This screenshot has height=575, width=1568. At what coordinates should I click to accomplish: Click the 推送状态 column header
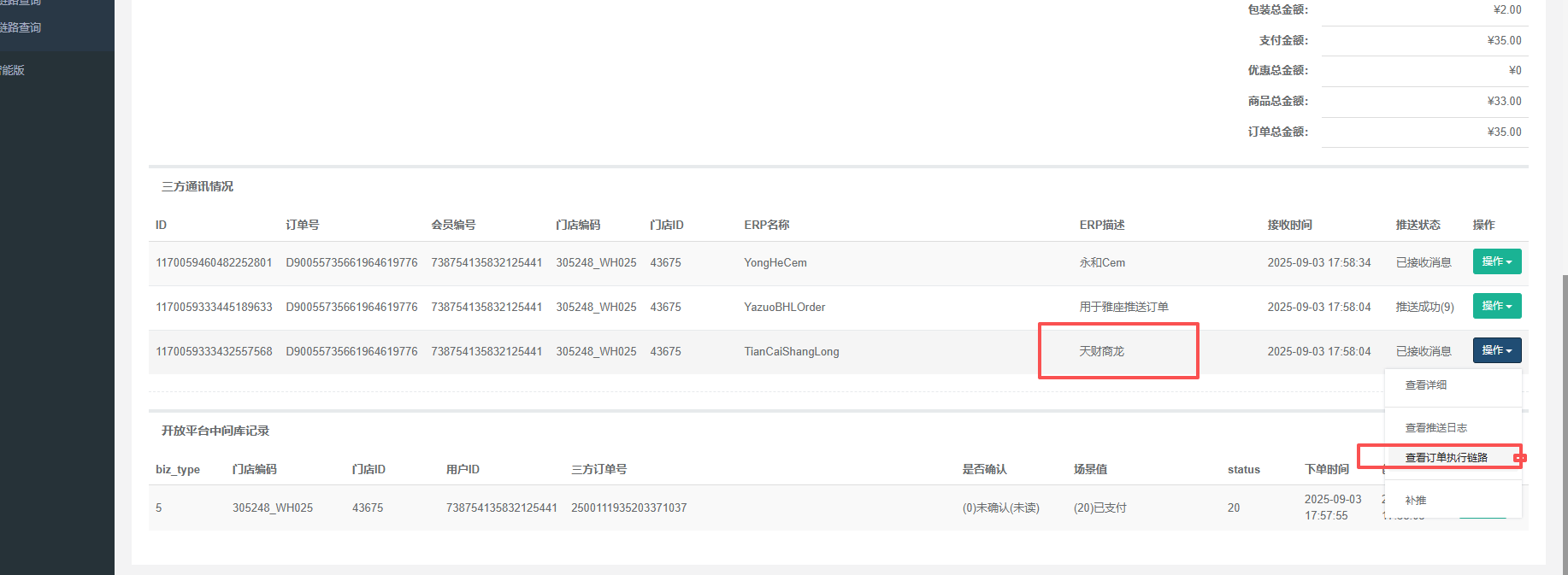point(1418,225)
